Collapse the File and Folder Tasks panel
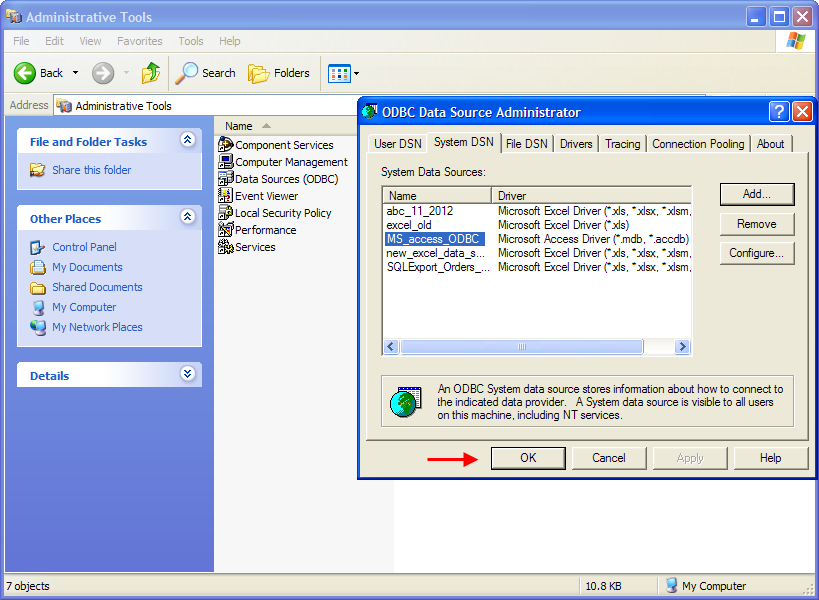Image resolution: width=819 pixels, height=600 pixels. pyautogui.click(x=188, y=139)
